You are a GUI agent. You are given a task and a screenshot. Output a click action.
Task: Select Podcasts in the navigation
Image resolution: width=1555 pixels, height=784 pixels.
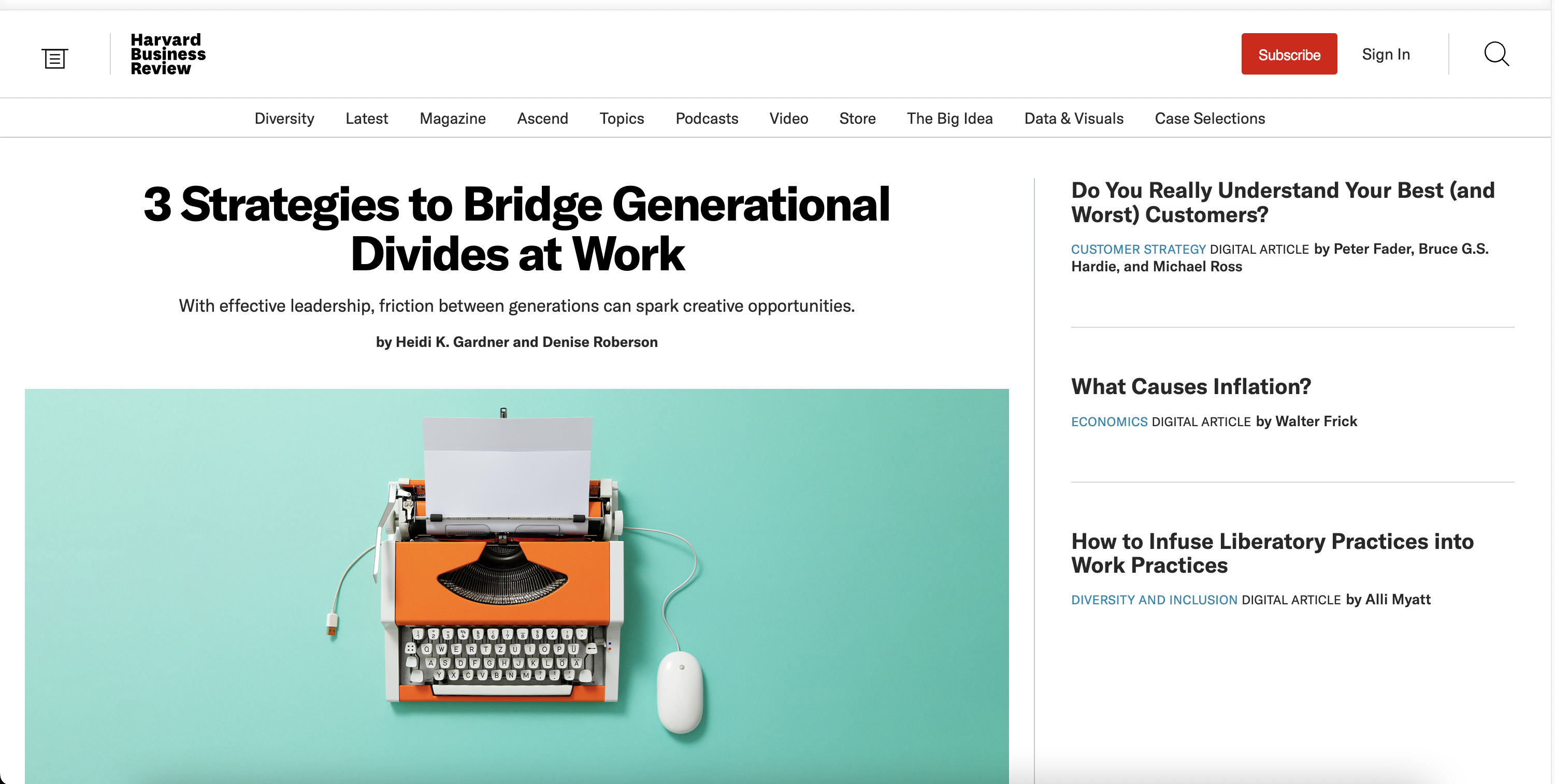pos(706,118)
